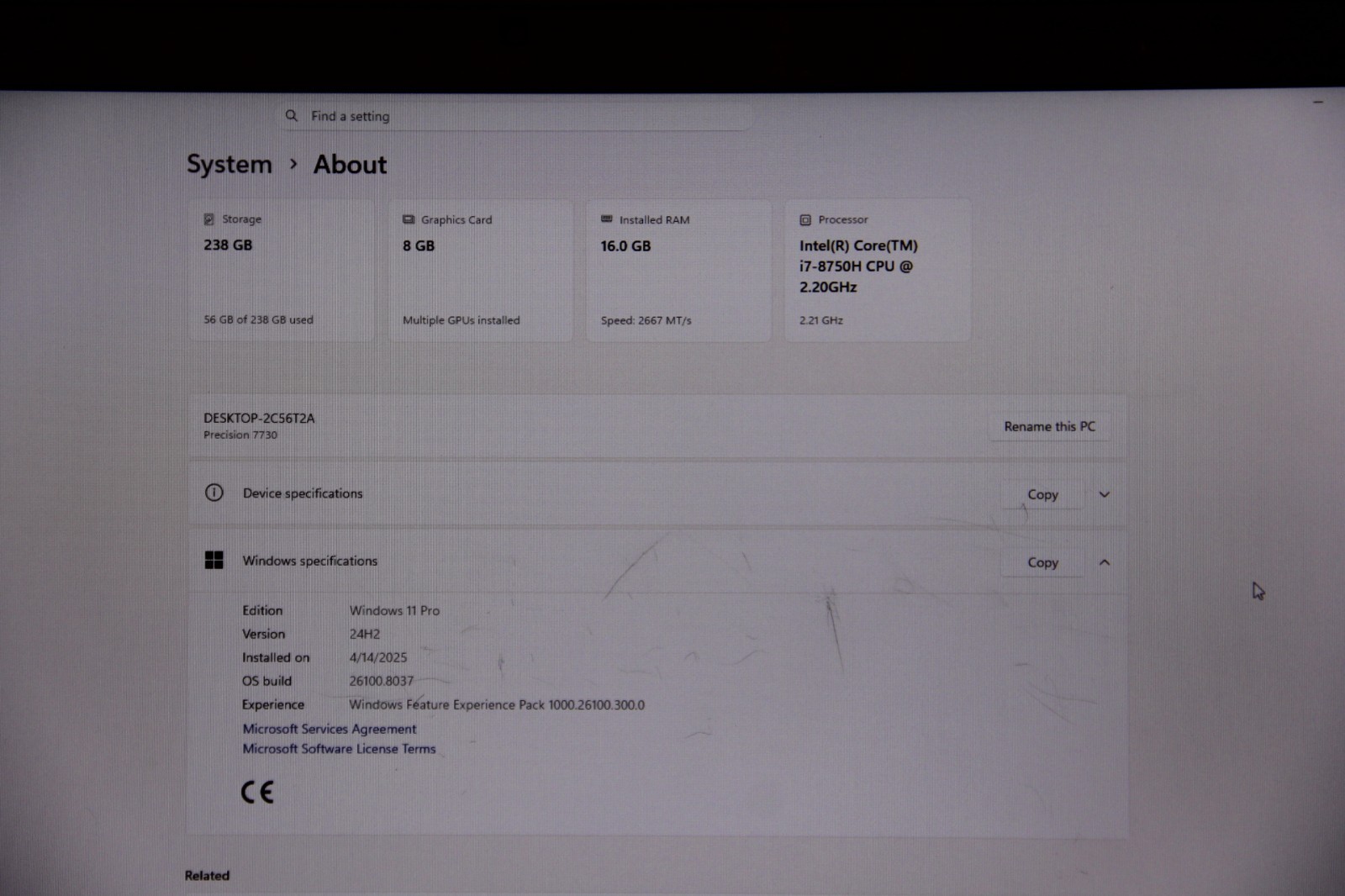Select OS build 26100.8037
Viewport: 1345px width, 896px height.
(381, 681)
